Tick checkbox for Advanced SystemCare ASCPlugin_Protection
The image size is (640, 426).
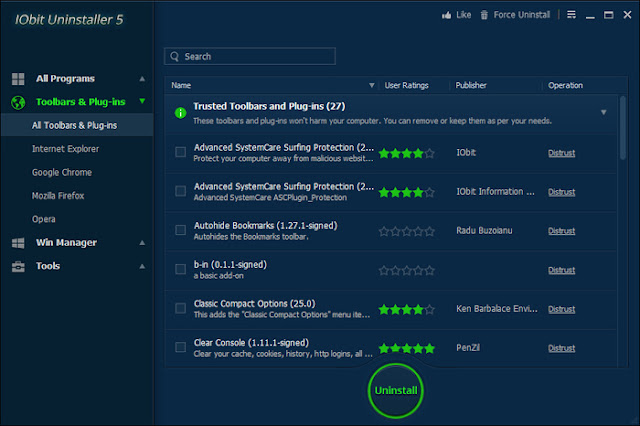point(180,191)
